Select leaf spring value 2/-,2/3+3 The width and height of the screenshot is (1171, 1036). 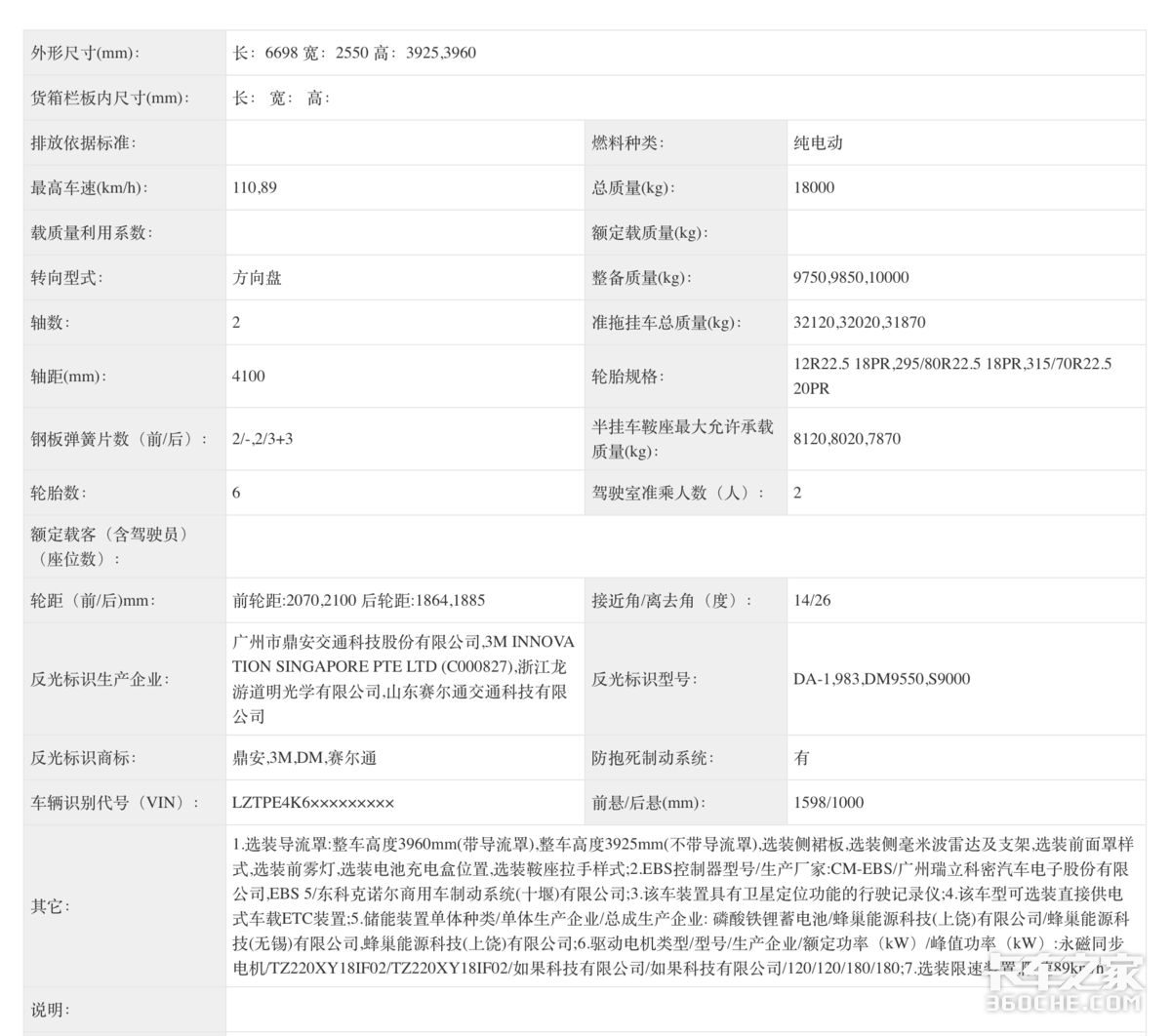click(x=262, y=439)
